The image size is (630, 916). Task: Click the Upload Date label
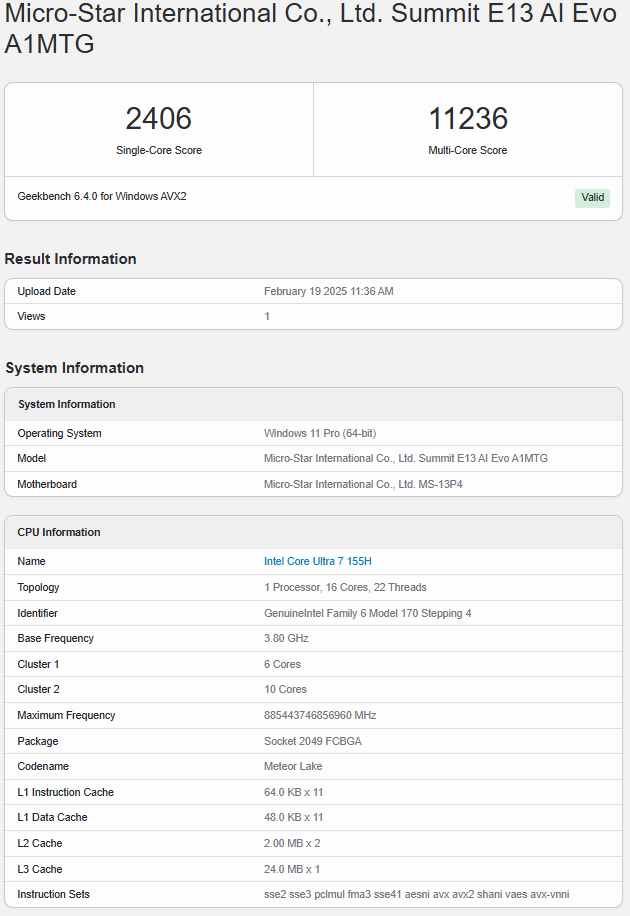[46, 291]
